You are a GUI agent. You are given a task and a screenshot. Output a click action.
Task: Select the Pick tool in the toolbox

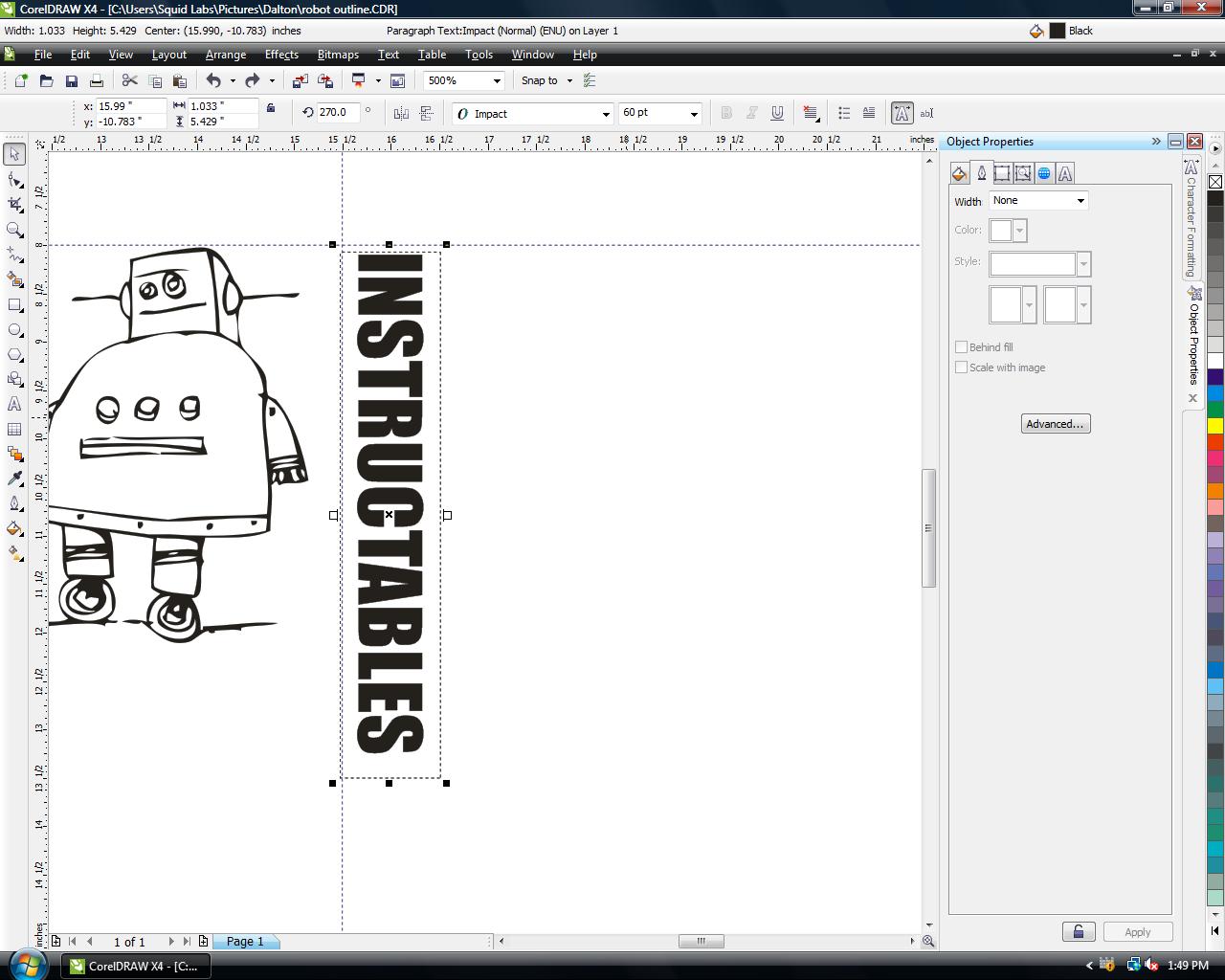pyautogui.click(x=14, y=154)
